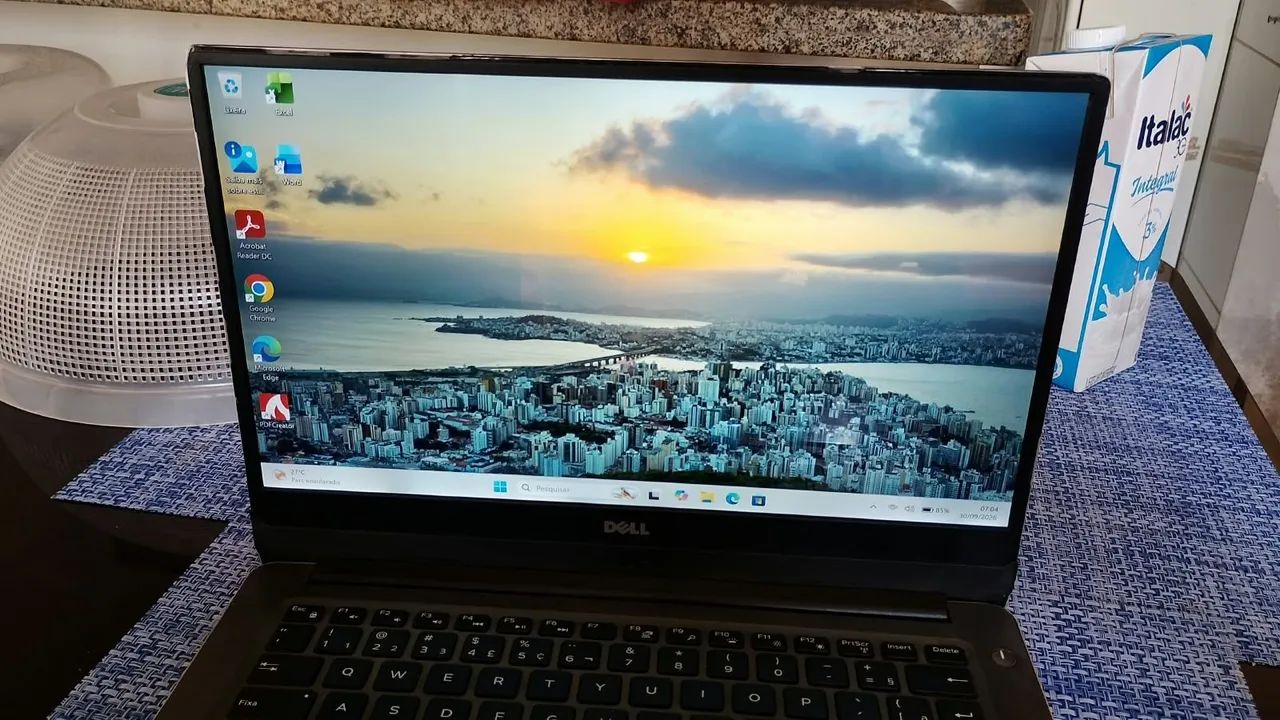1280x720 pixels.
Task: Open Task View from the taskbar
Action: [x=654, y=494]
